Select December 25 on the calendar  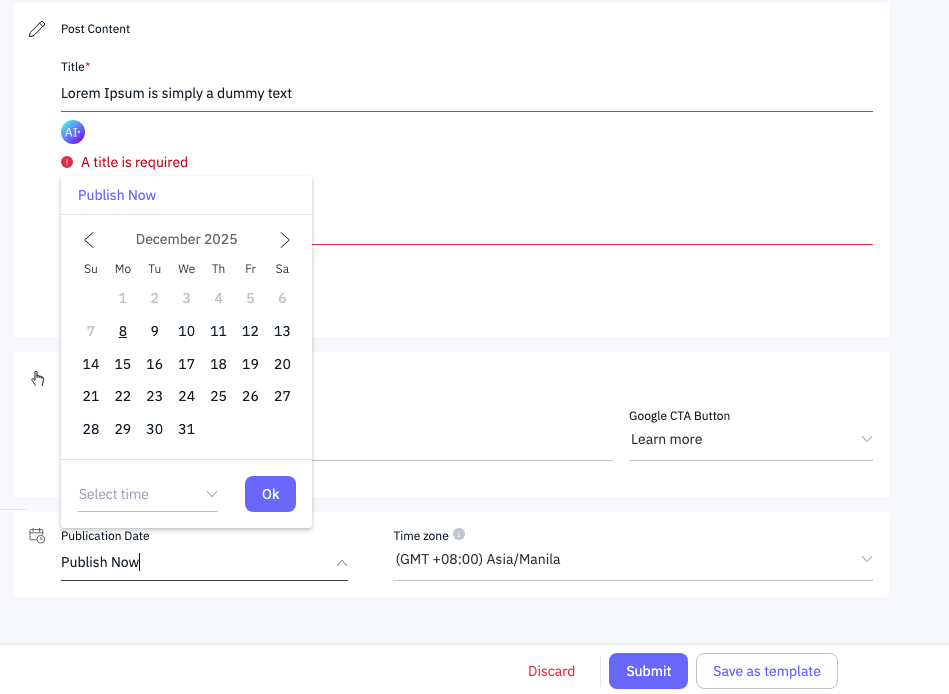(218, 396)
